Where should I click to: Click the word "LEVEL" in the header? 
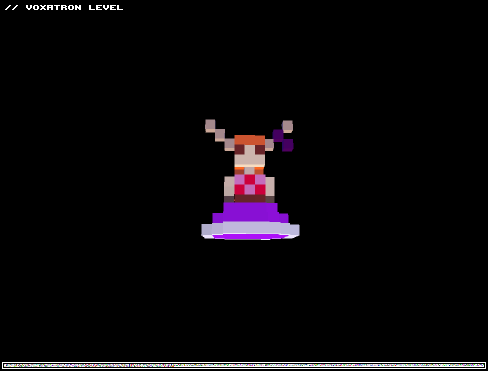tap(106, 7)
